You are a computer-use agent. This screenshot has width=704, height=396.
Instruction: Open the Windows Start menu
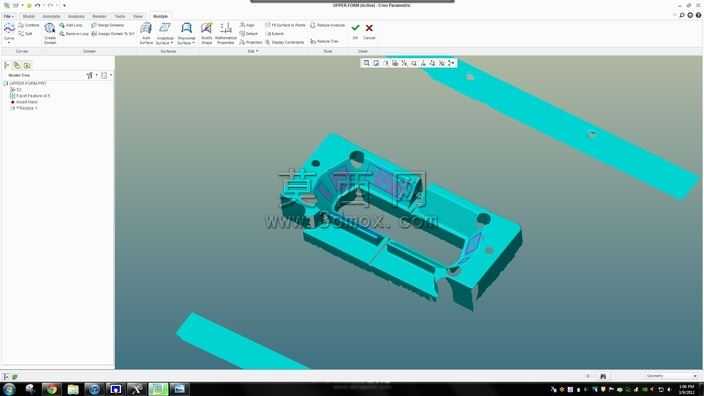(x=9, y=389)
